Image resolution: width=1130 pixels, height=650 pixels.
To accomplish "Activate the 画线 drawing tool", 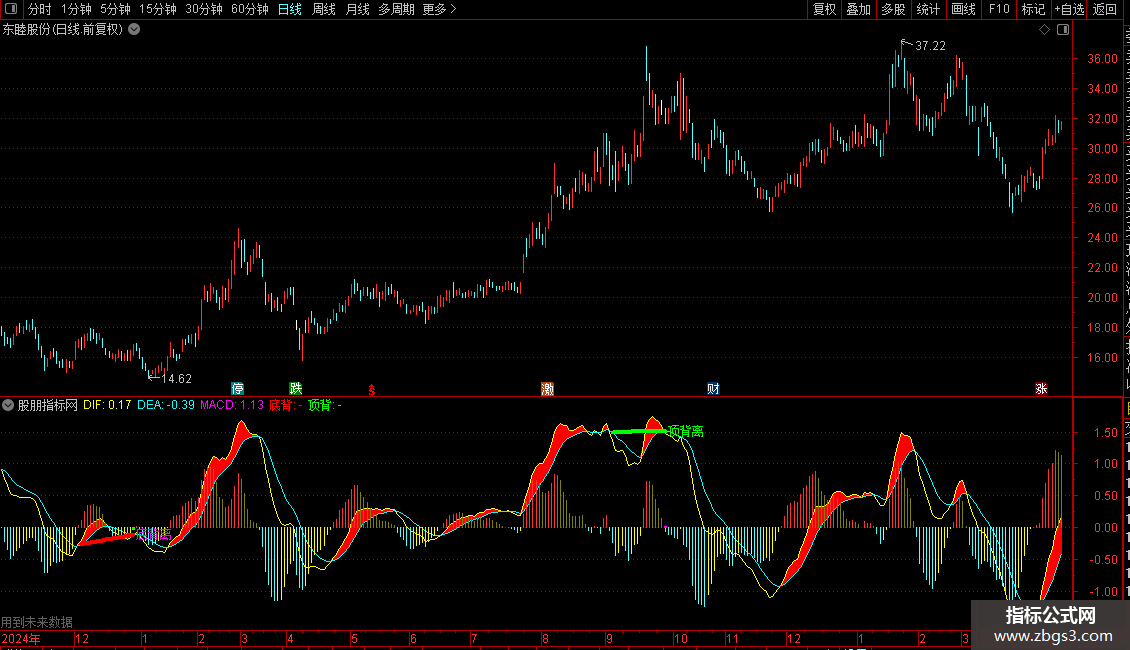I will [x=964, y=9].
